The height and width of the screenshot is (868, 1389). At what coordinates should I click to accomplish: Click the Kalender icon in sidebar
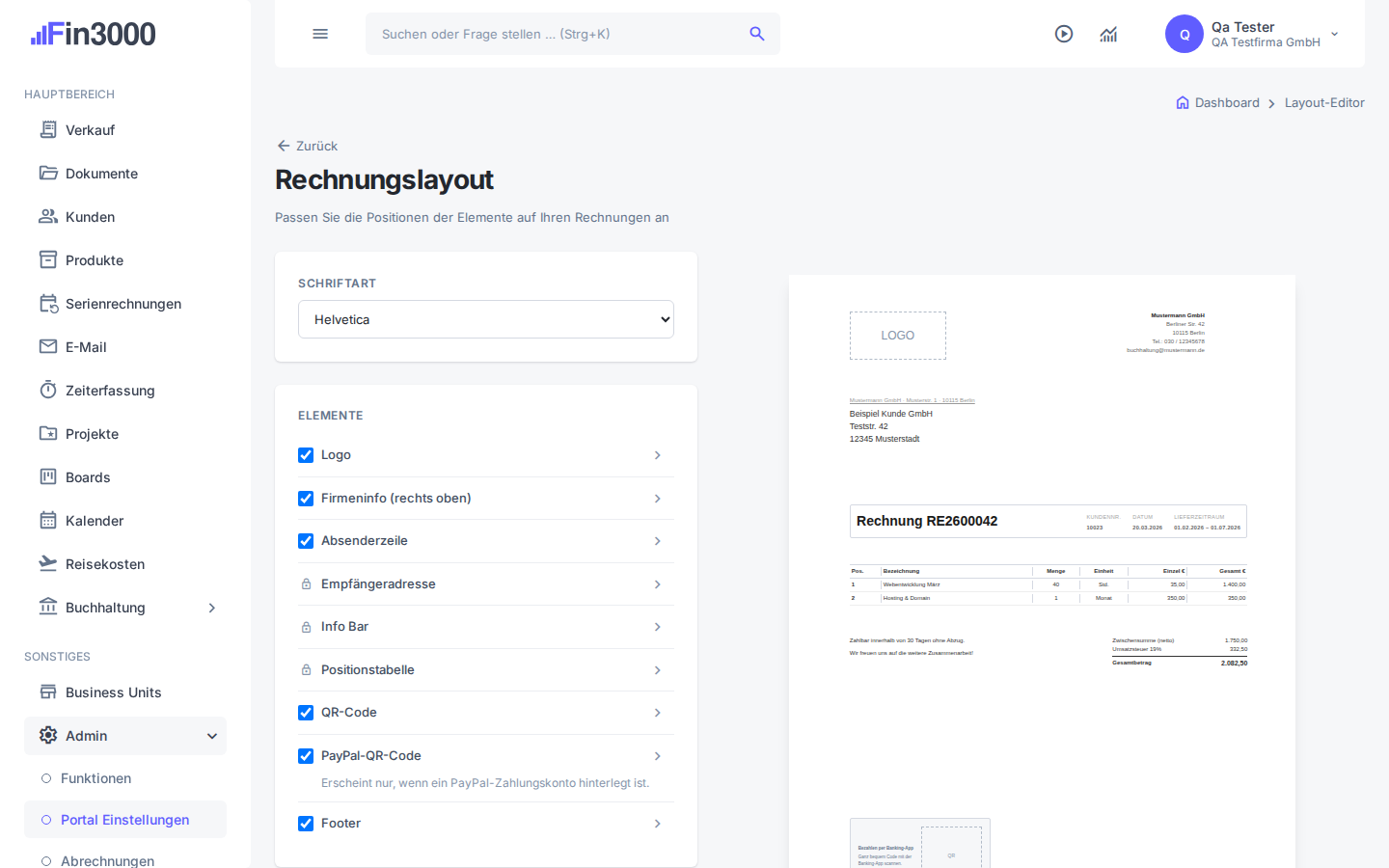(48, 520)
